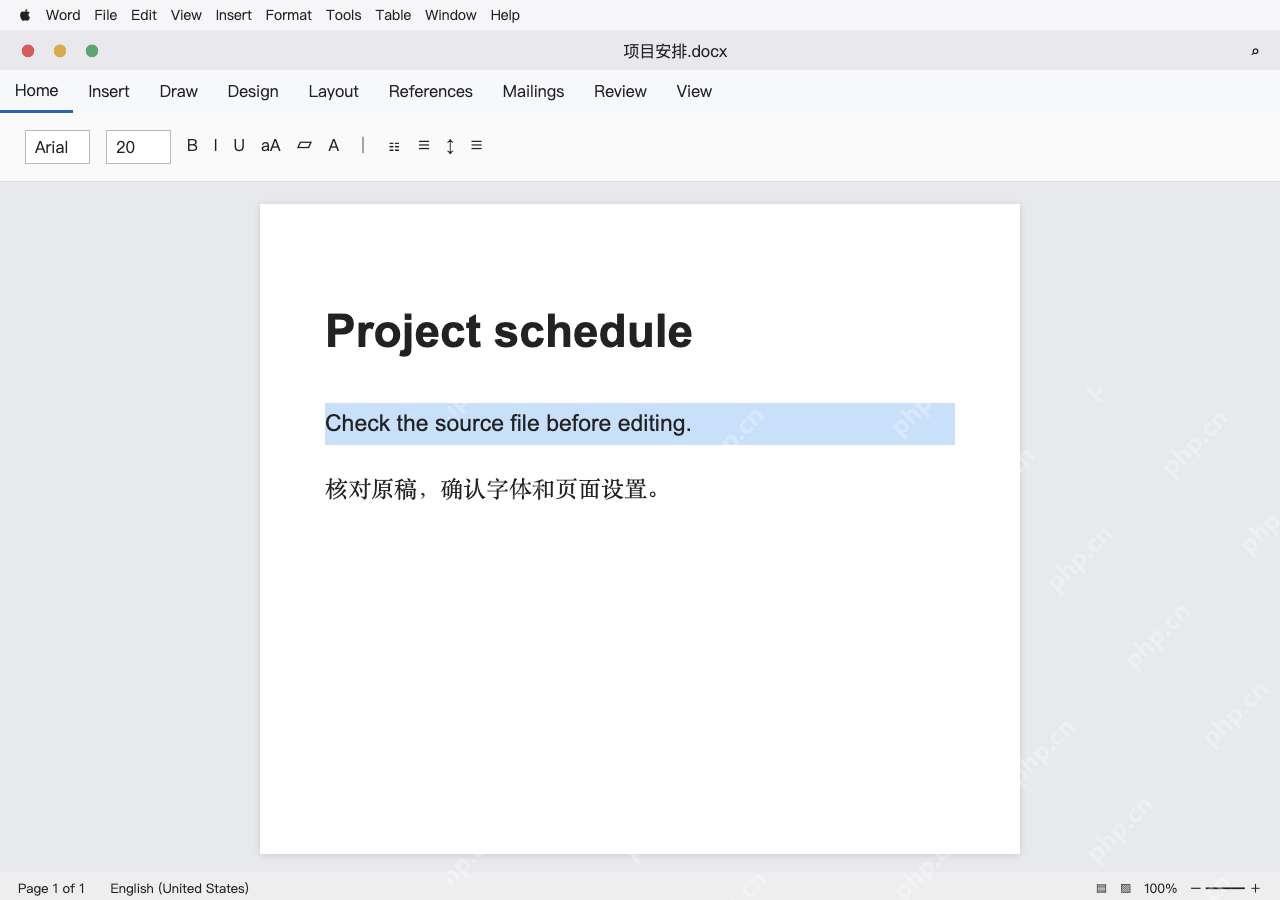Screen dimensions: 1280x900
Task: Open the Format menu
Action: [289, 15]
